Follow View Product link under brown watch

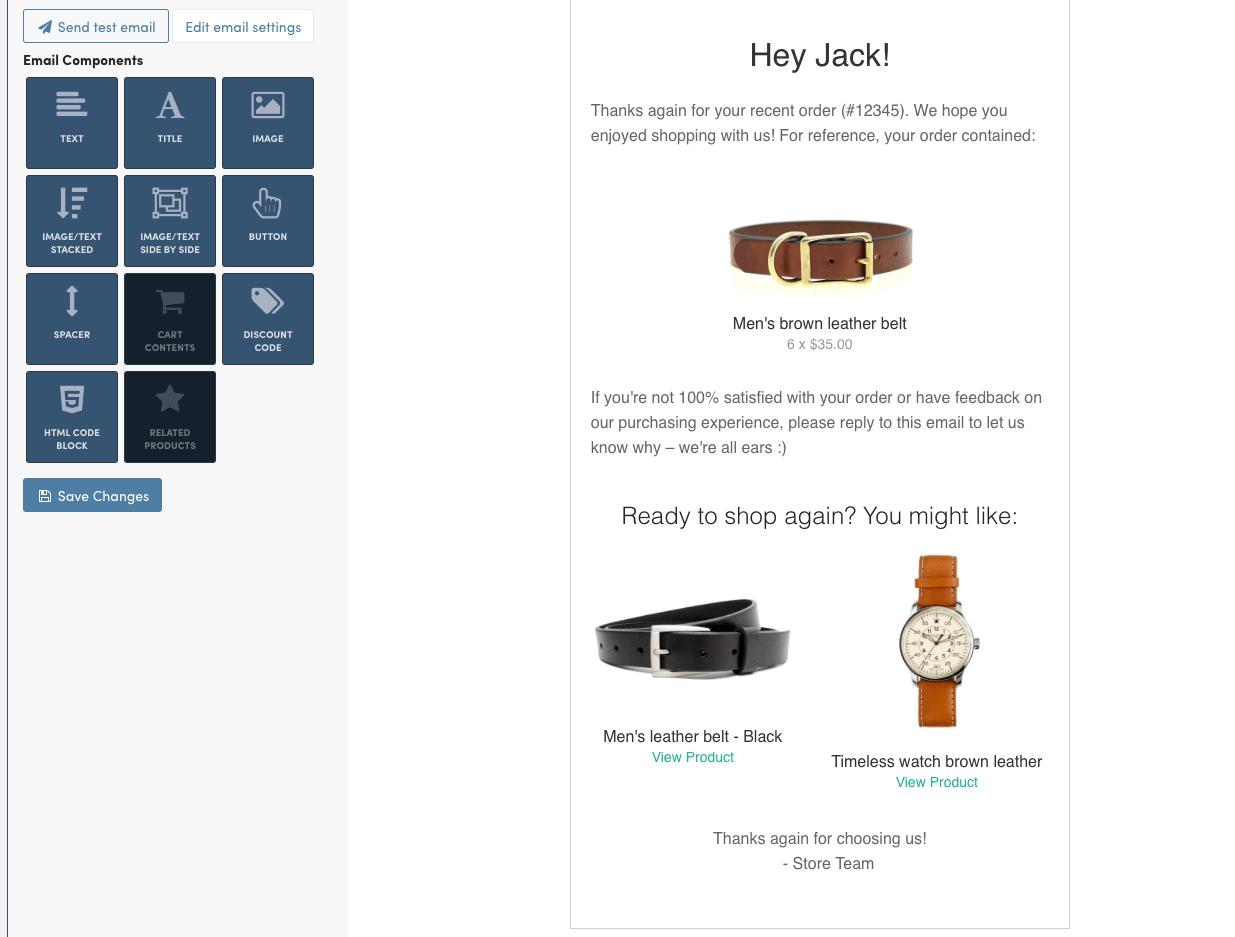coord(937,783)
